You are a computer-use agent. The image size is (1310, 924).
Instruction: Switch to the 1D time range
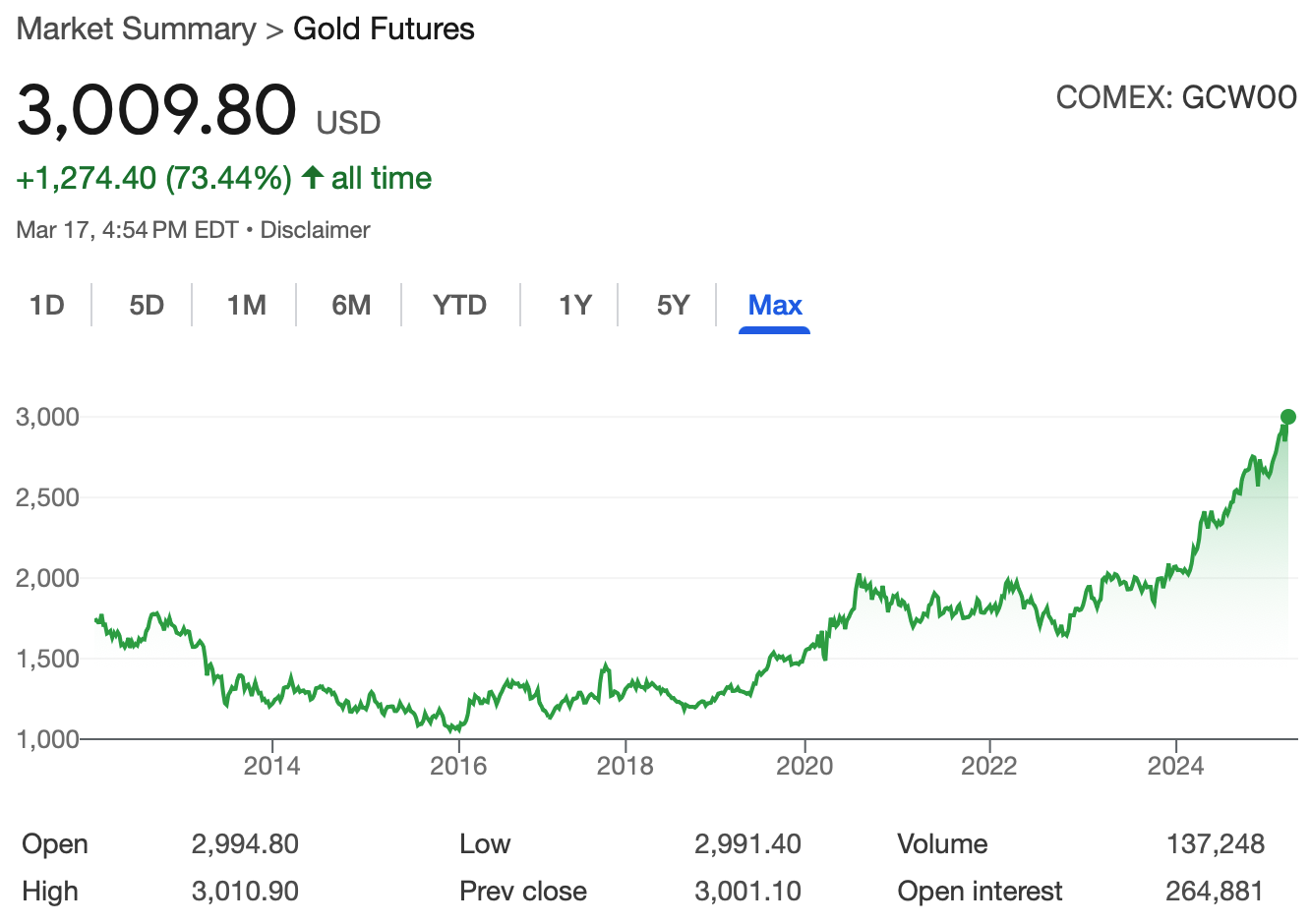pyautogui.click(x=46, y=306)
